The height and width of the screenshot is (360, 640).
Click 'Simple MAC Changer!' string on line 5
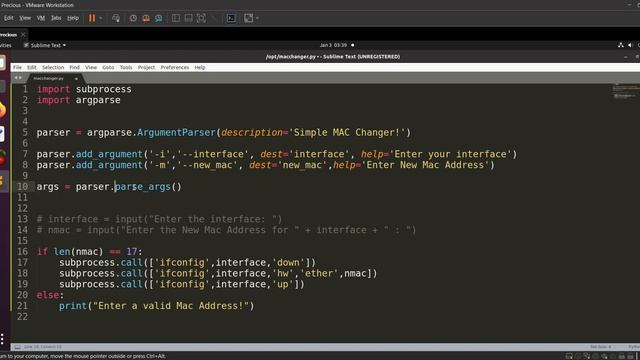tap(350, 133)
